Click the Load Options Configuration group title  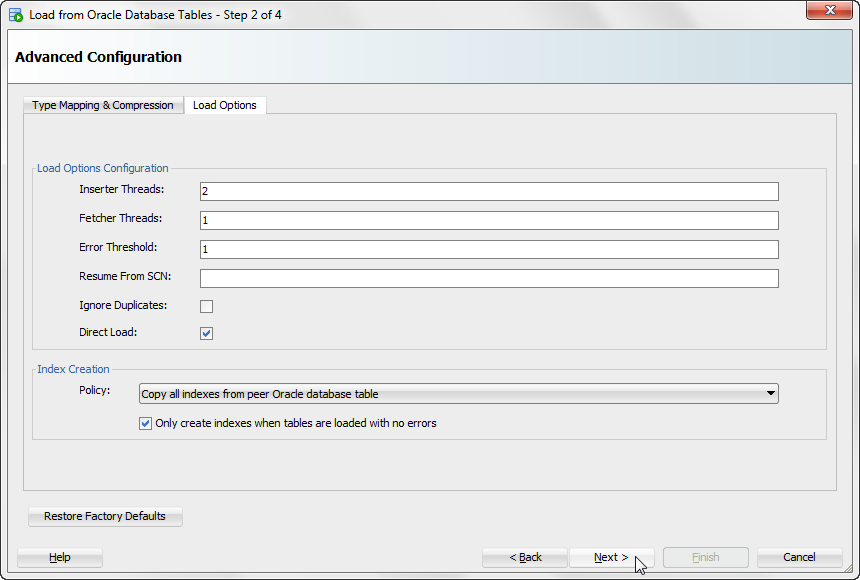pos(103,168)
